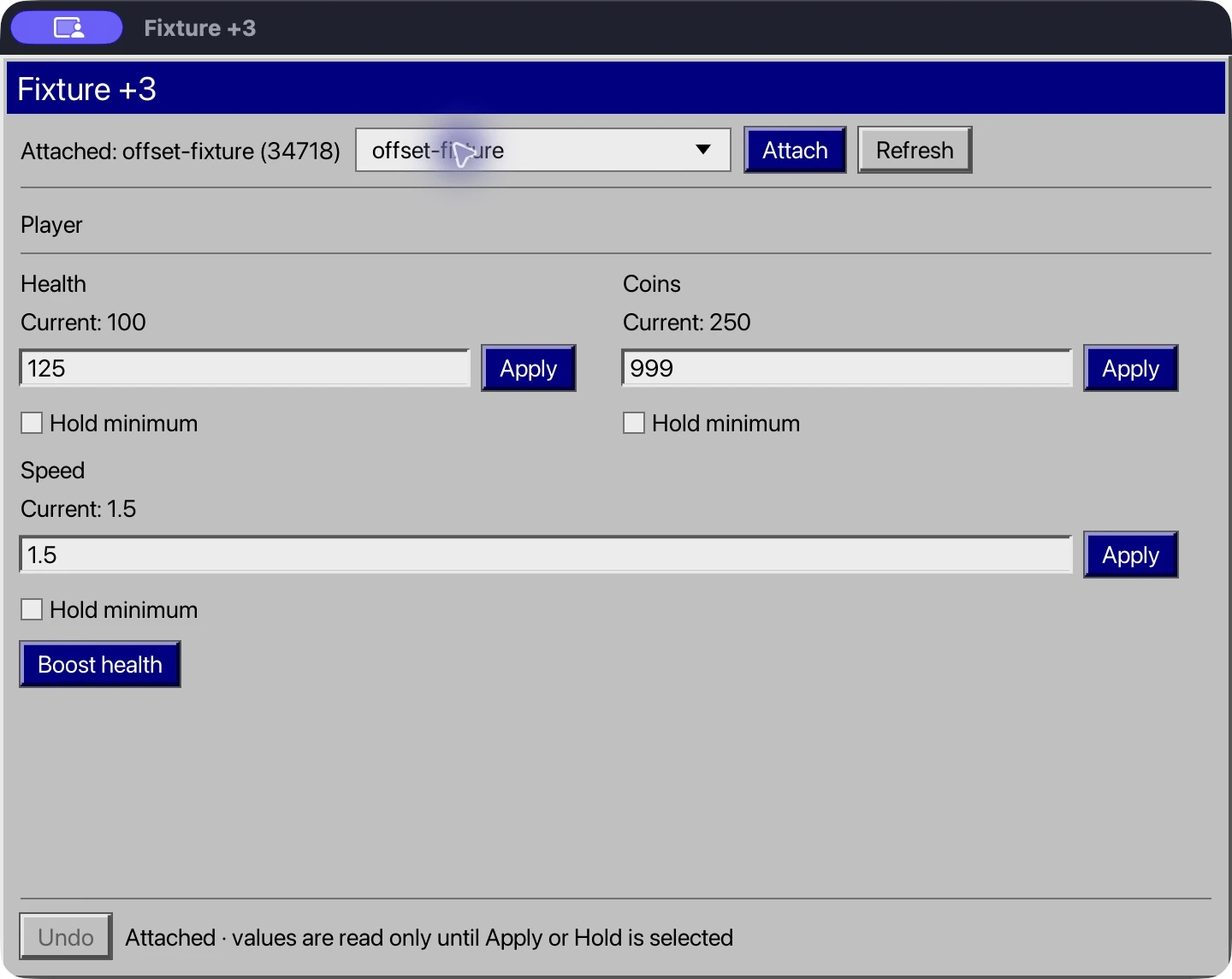Click the Boost health button
The image size is (1232, 979).
pos(100,664)
